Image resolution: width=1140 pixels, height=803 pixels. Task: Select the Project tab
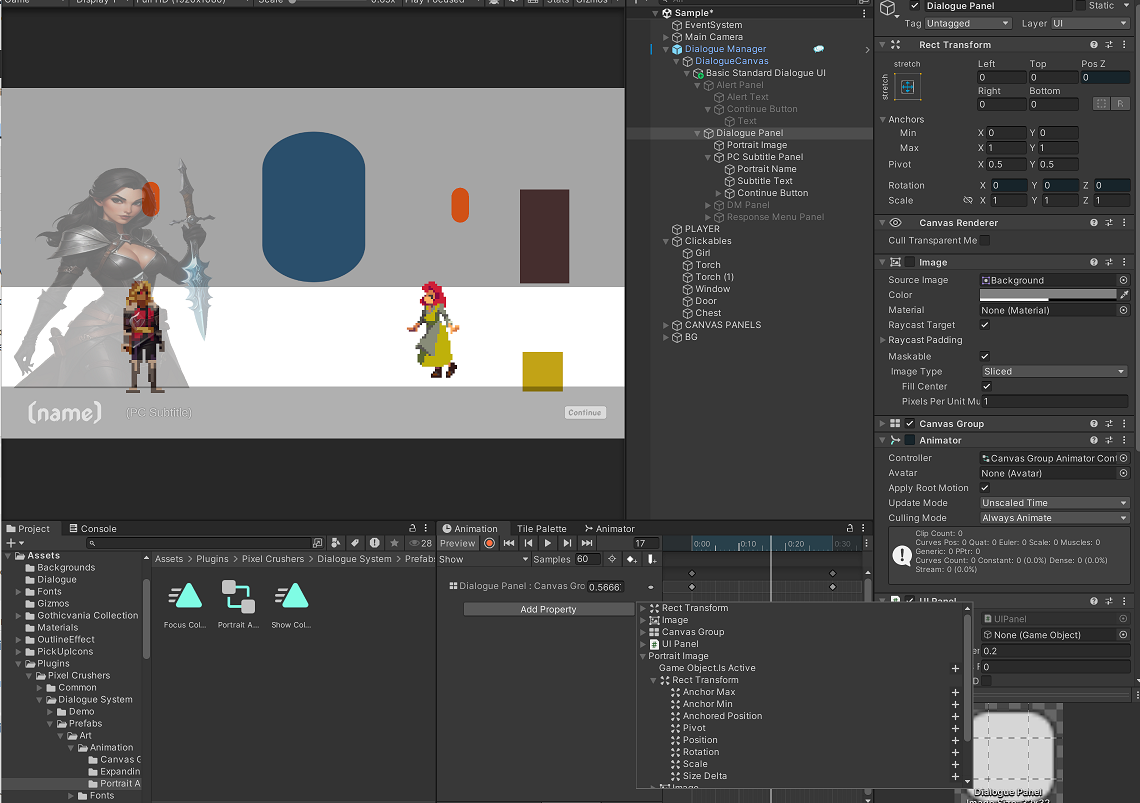click(28, 529)
